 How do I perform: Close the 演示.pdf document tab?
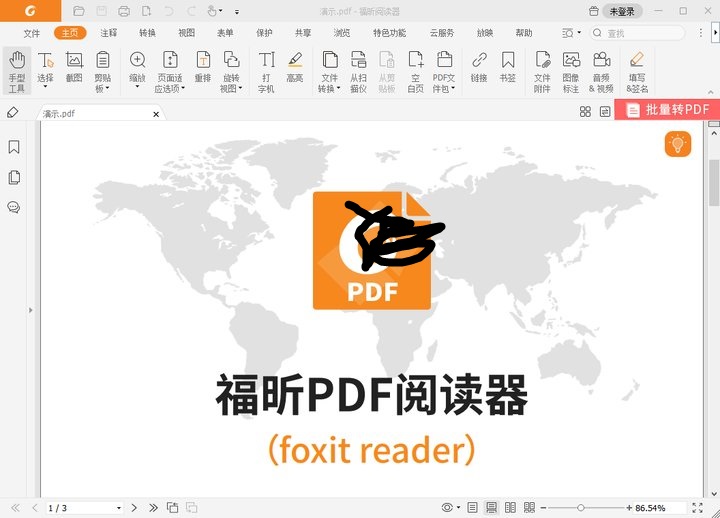coord(156,114)
